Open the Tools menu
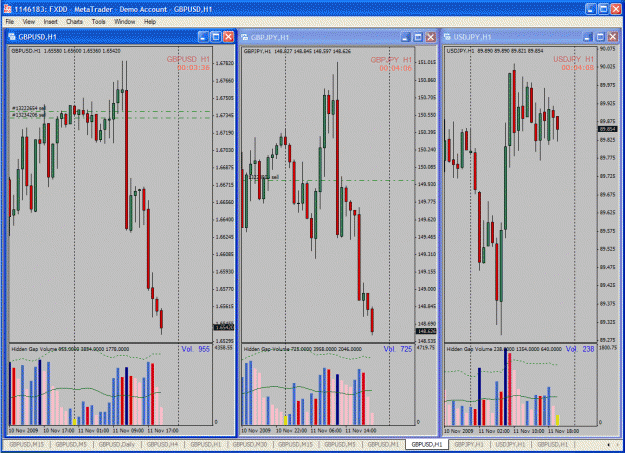 point(98,22)
